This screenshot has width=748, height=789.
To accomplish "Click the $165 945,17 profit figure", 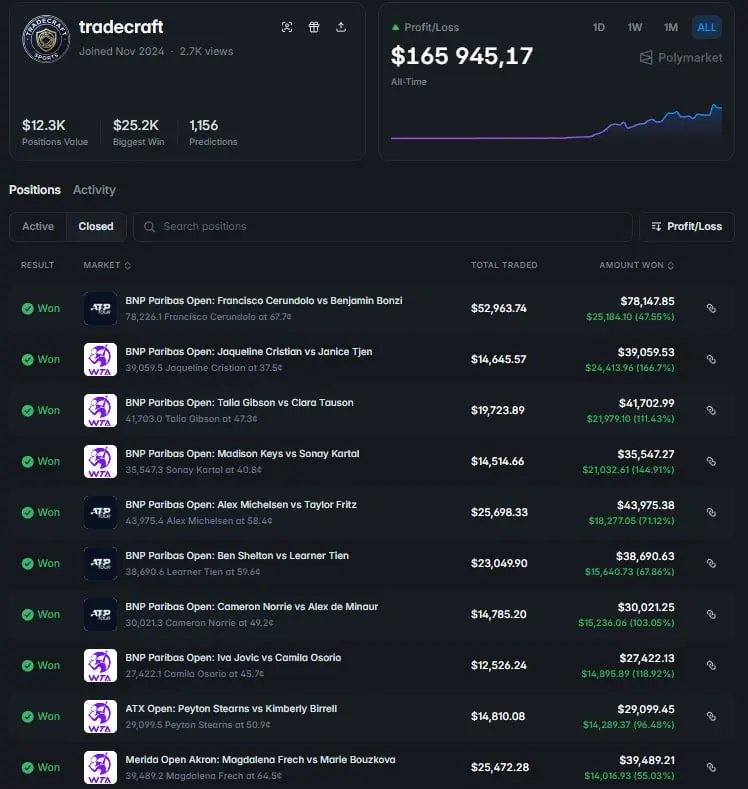I will point(462,56).
